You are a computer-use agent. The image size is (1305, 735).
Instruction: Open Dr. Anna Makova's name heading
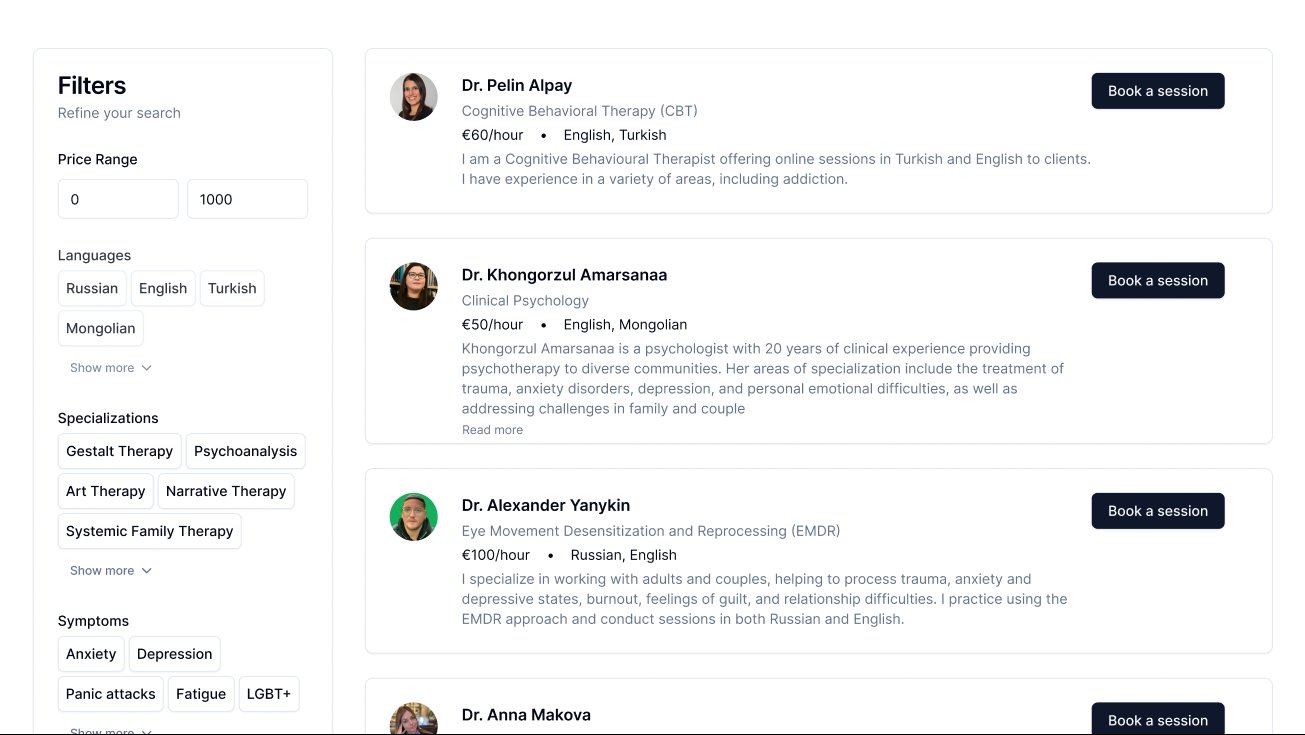526,715
